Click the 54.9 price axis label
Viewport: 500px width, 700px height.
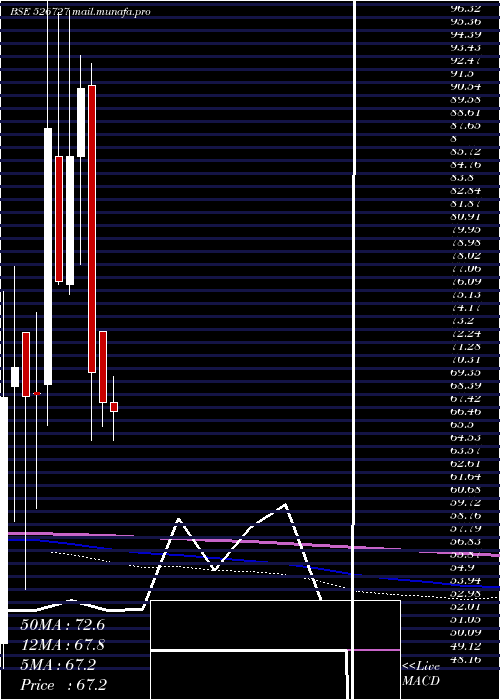[x=462, y=568]
